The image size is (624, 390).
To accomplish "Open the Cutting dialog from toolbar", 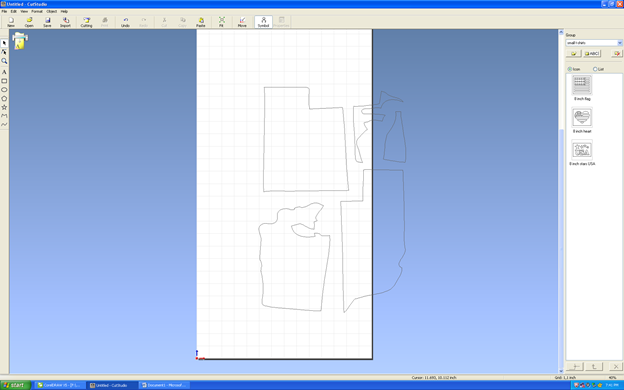I will (x=86, y=22).
